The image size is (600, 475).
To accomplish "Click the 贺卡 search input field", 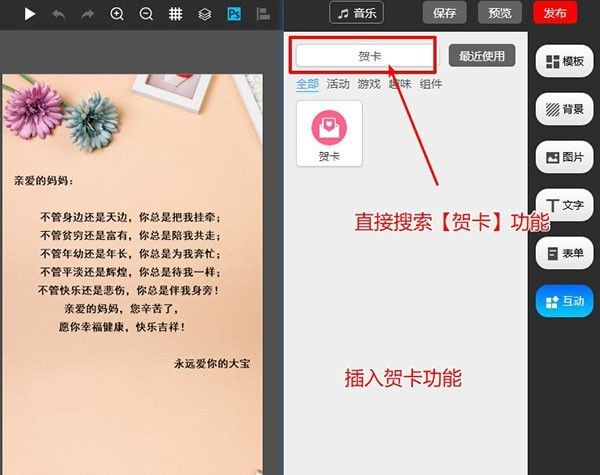I will (365, 56).
